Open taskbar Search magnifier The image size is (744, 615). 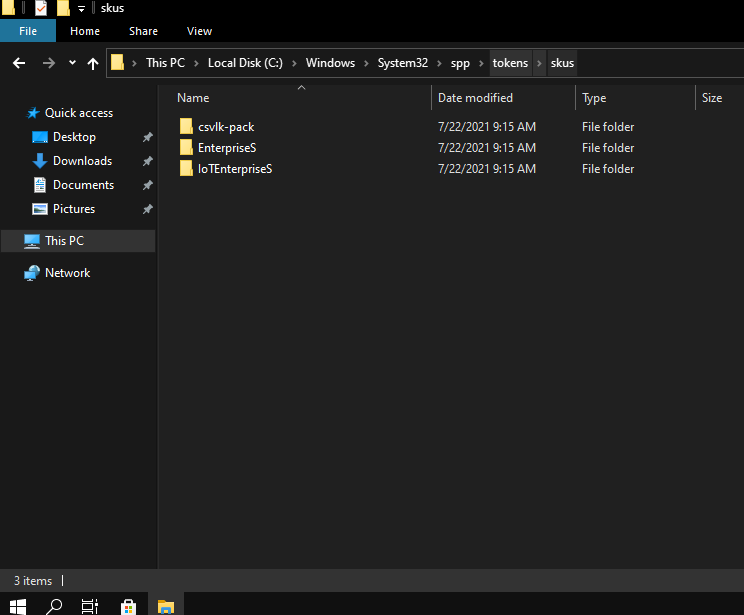click(x=54, y=606)
